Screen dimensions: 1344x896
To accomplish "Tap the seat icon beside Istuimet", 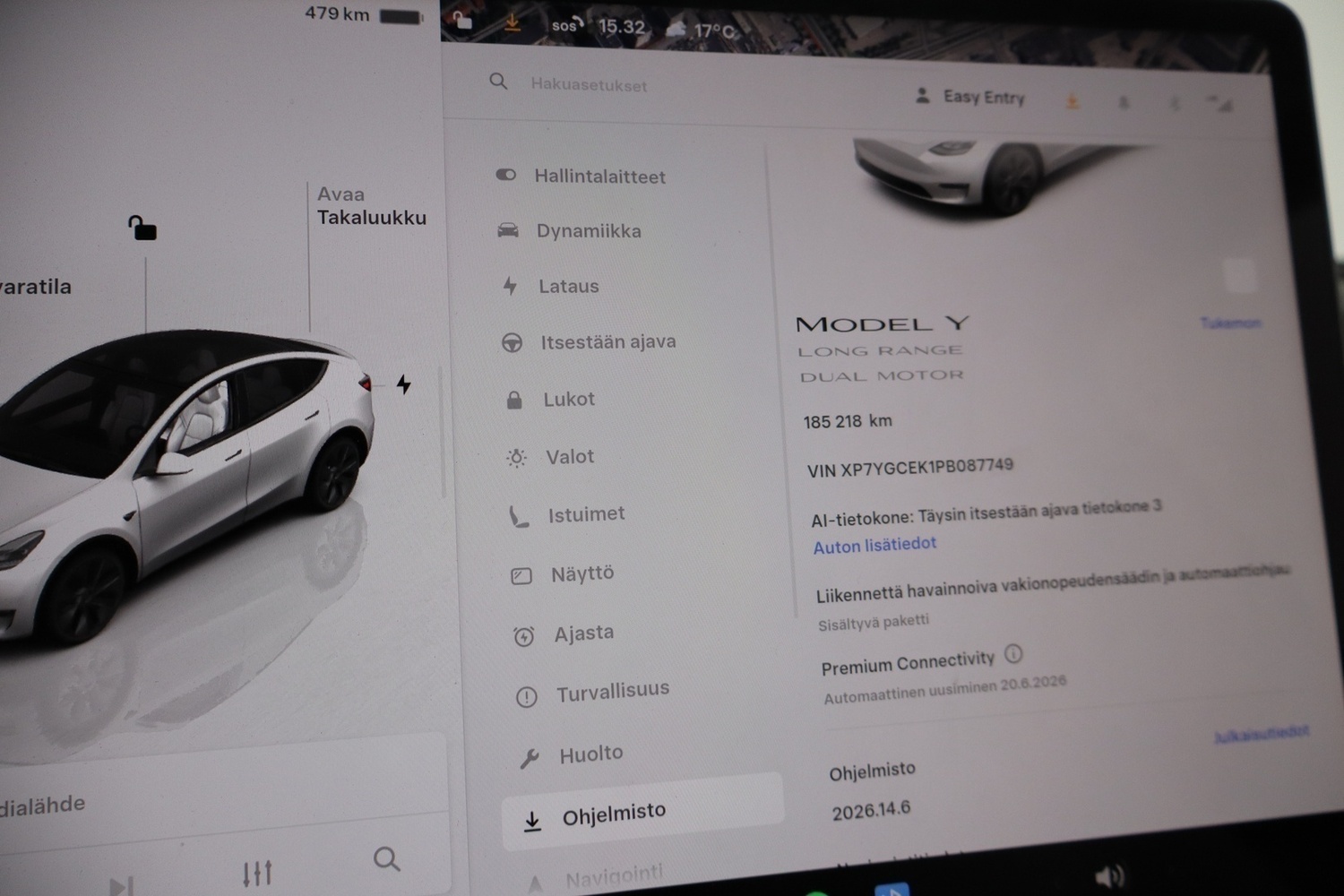I will pos(519,516).
